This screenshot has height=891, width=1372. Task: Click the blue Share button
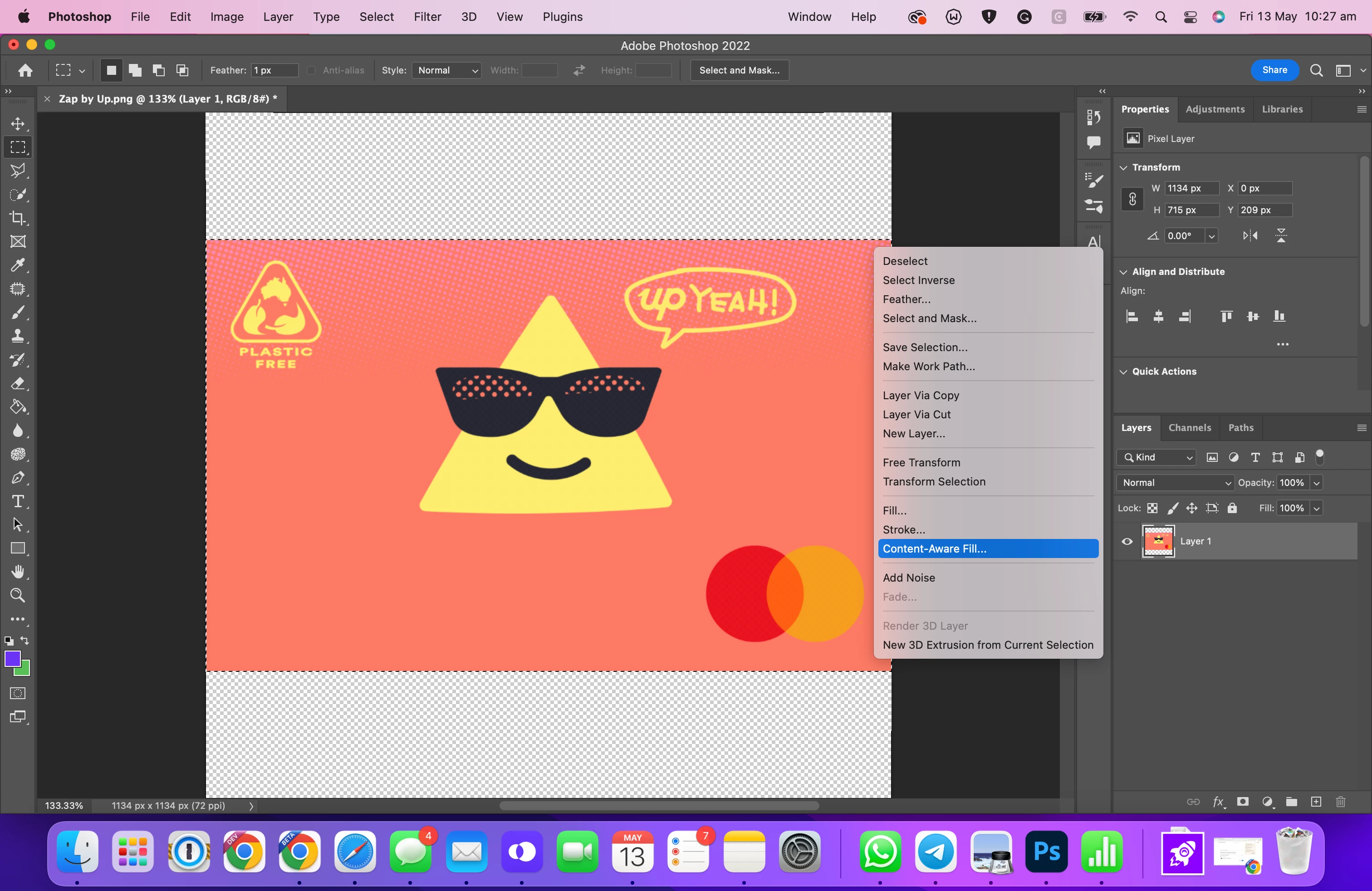coord(1274,70)
